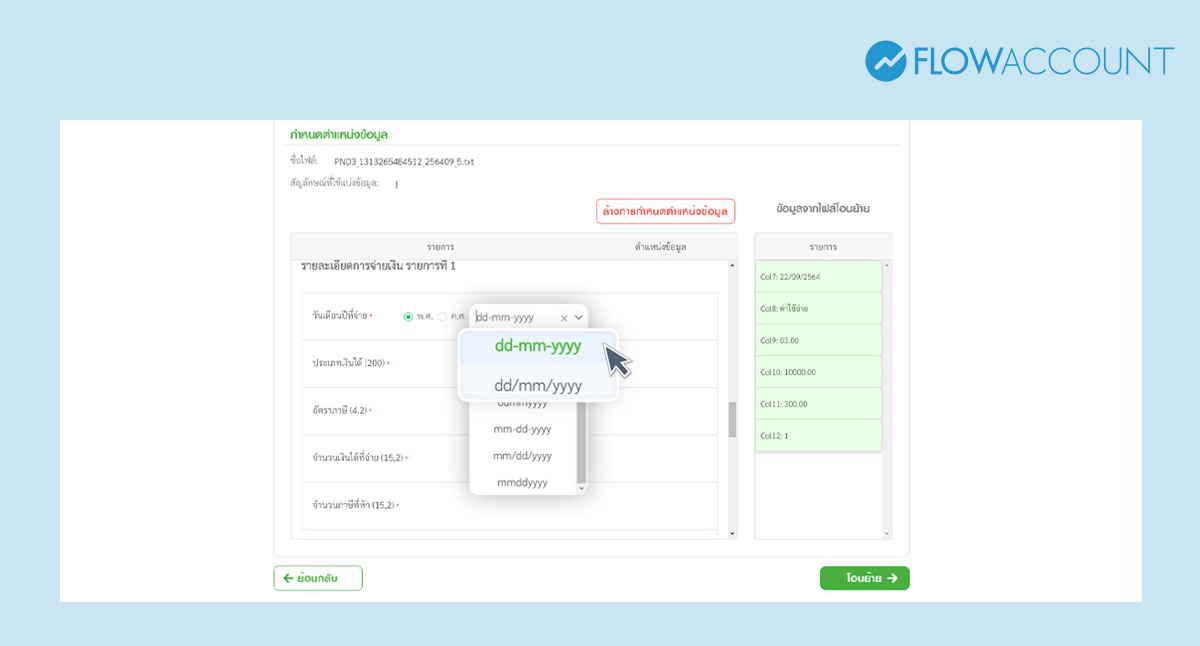Collapse the date format dropdown chevron
Screen dimensions: 1200x646
(578, 318)
